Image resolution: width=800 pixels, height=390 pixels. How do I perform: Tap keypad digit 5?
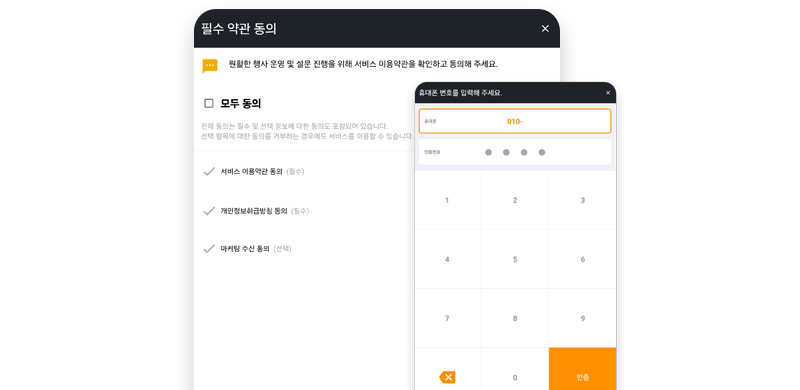(515, 259)
